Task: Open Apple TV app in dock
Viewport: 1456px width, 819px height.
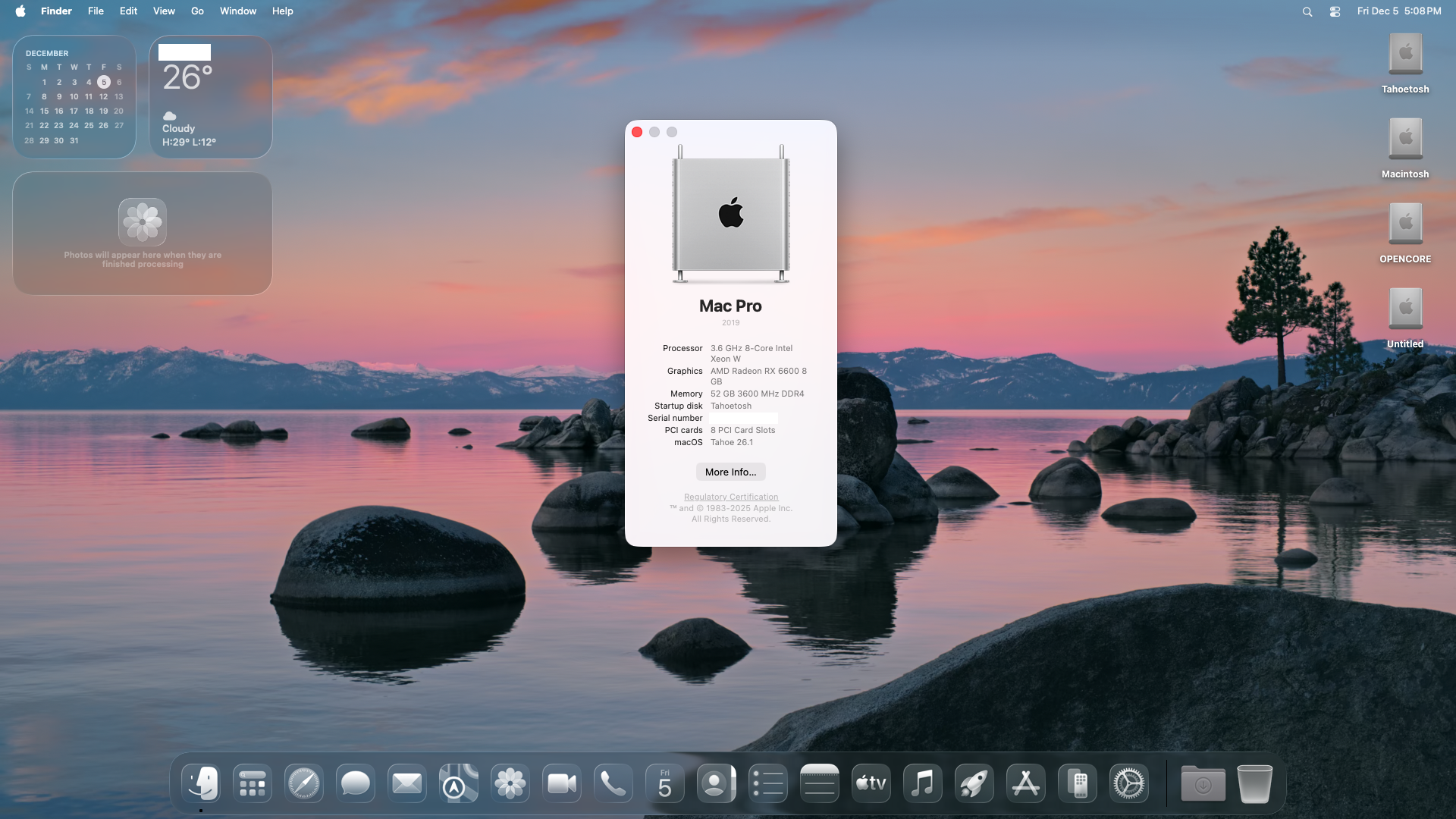Action: (871, 783)
